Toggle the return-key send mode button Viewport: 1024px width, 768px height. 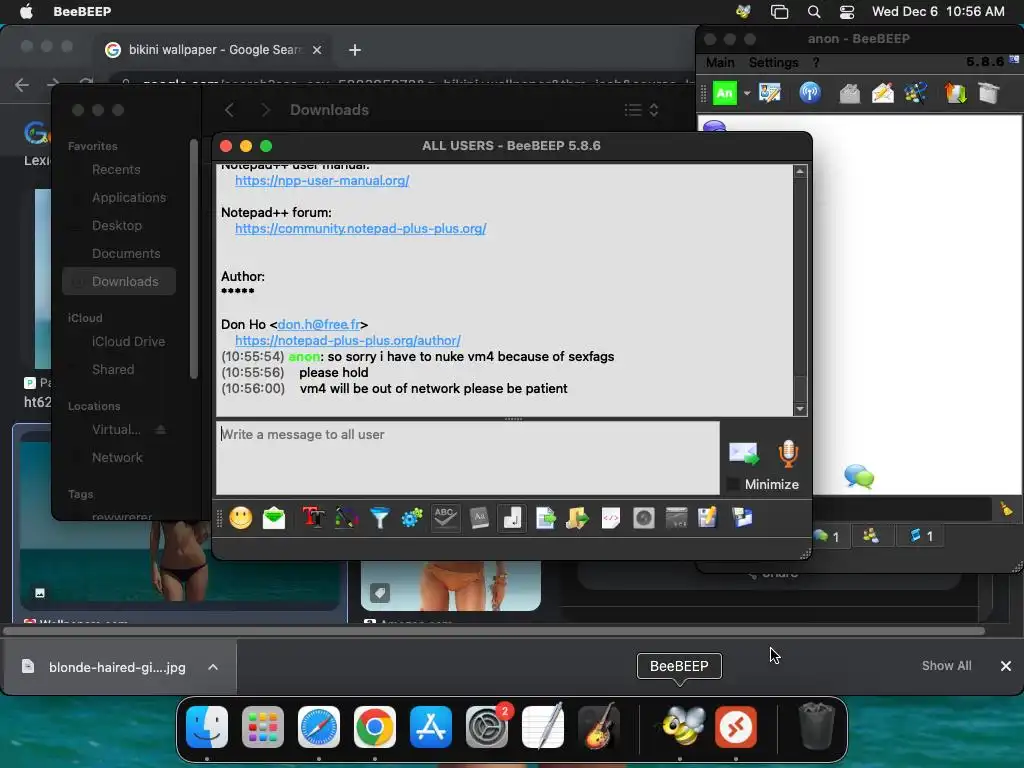512,519
